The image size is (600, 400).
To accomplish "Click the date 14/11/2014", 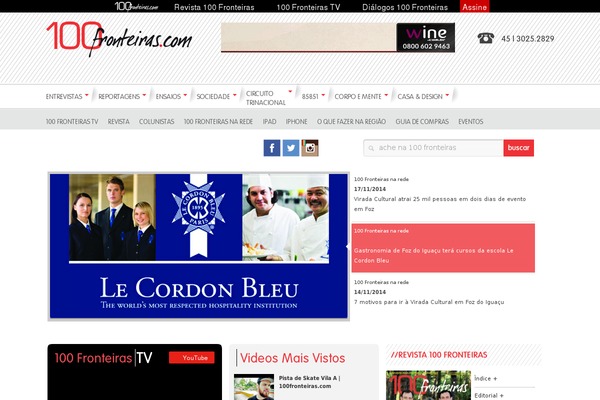I will click(370, 292).
